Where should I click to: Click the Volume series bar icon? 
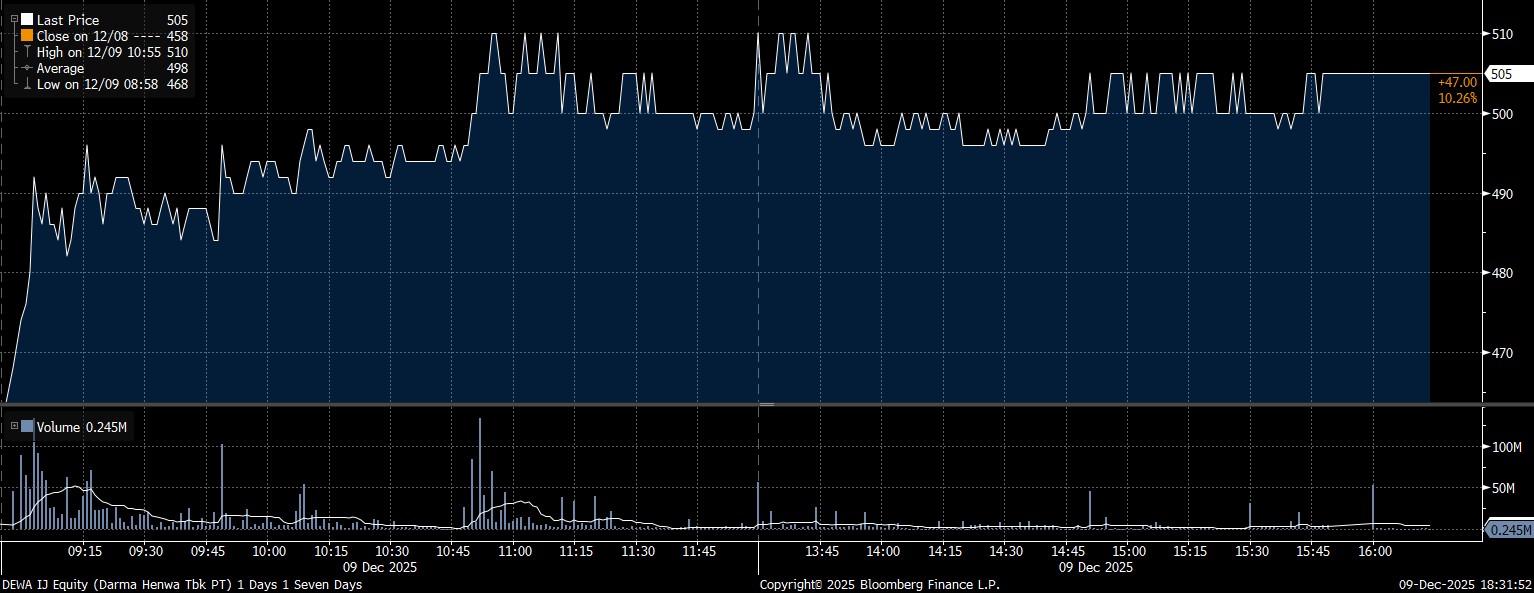tap(27, 427)
